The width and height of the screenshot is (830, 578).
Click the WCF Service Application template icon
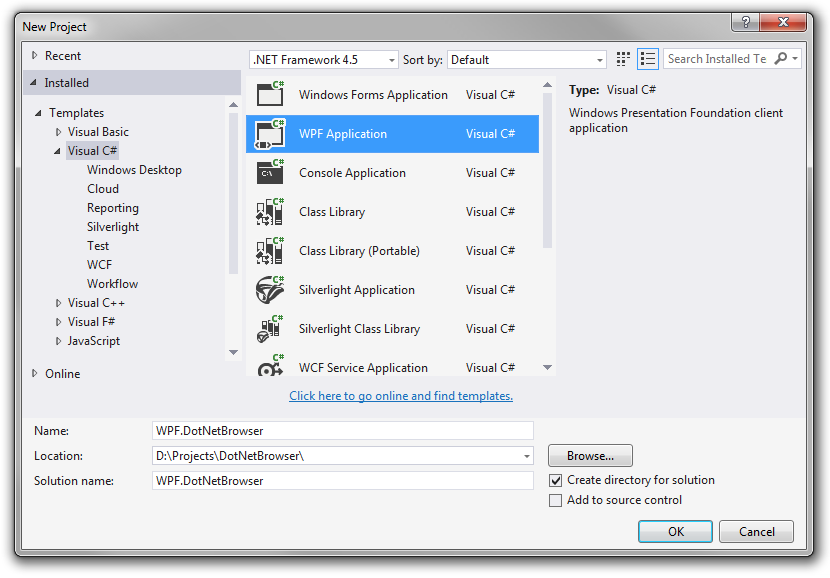[270, 365]
